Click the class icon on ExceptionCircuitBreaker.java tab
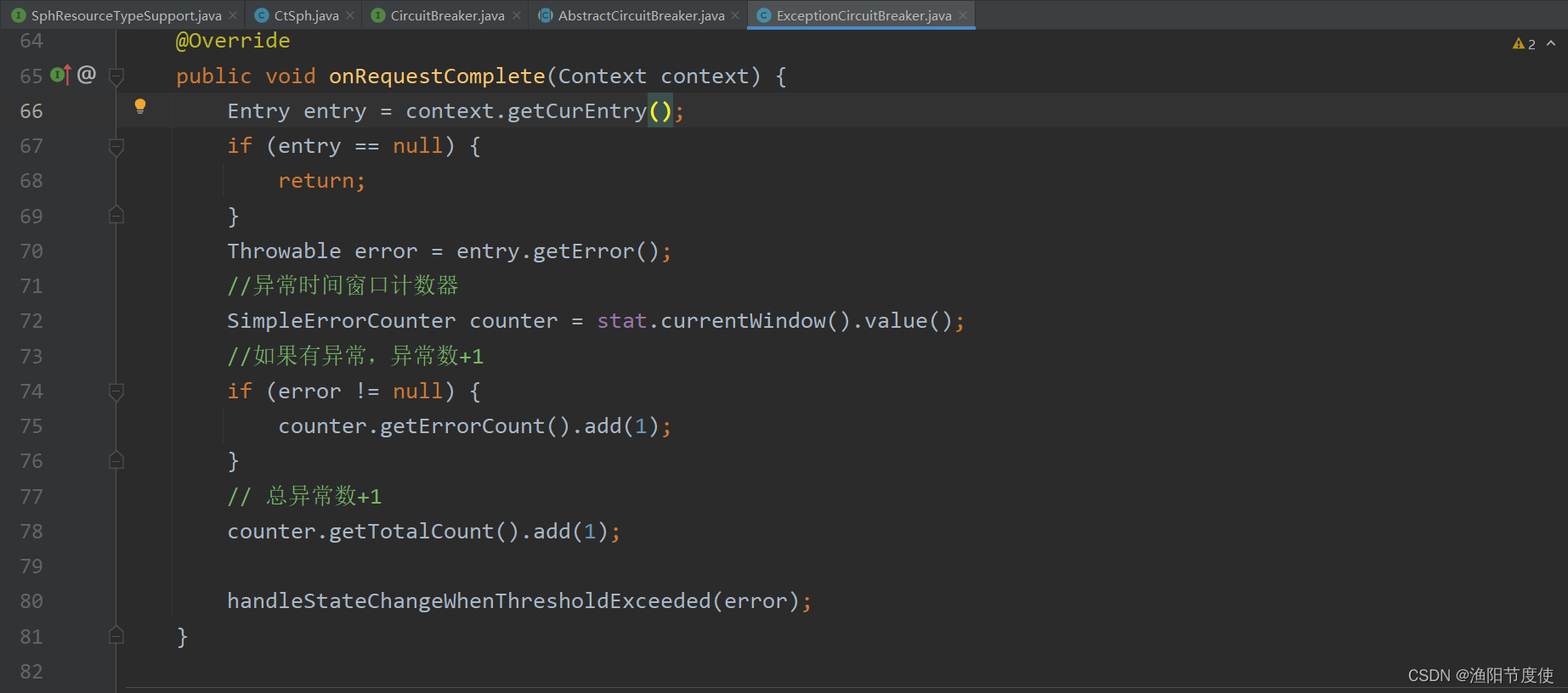Viewport: 1568px width, 693px height. click(x=764, y=15)
